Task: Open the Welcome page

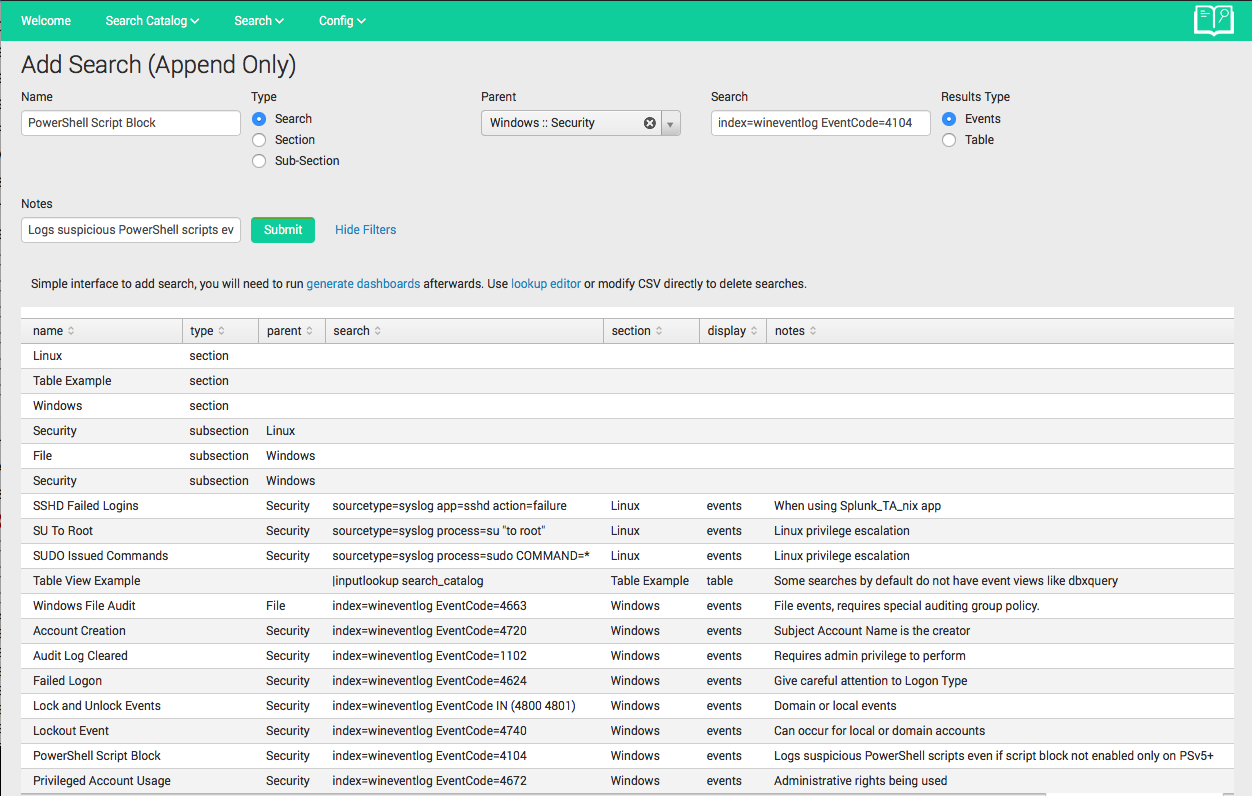Action: [x=45, y=20]
